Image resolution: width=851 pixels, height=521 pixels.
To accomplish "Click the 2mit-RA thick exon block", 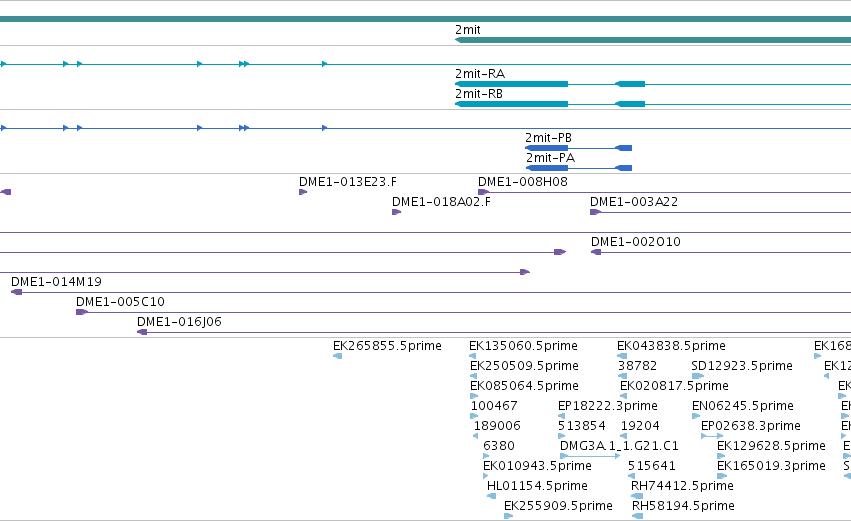I will pyautogui.click(x=512, y=84).
